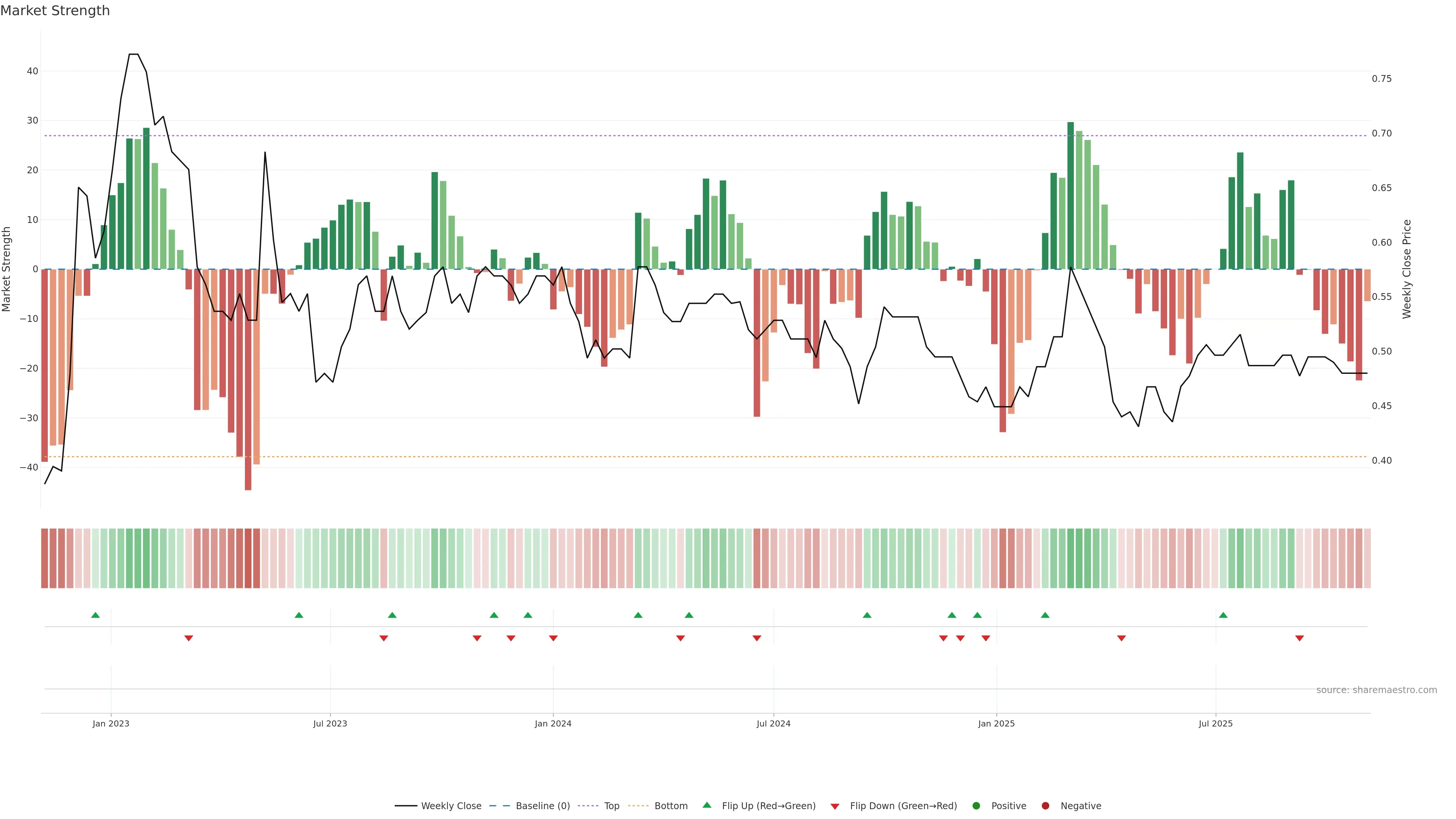Click green flip-up marker just after Jul 2025

[x=1223, y=615]
